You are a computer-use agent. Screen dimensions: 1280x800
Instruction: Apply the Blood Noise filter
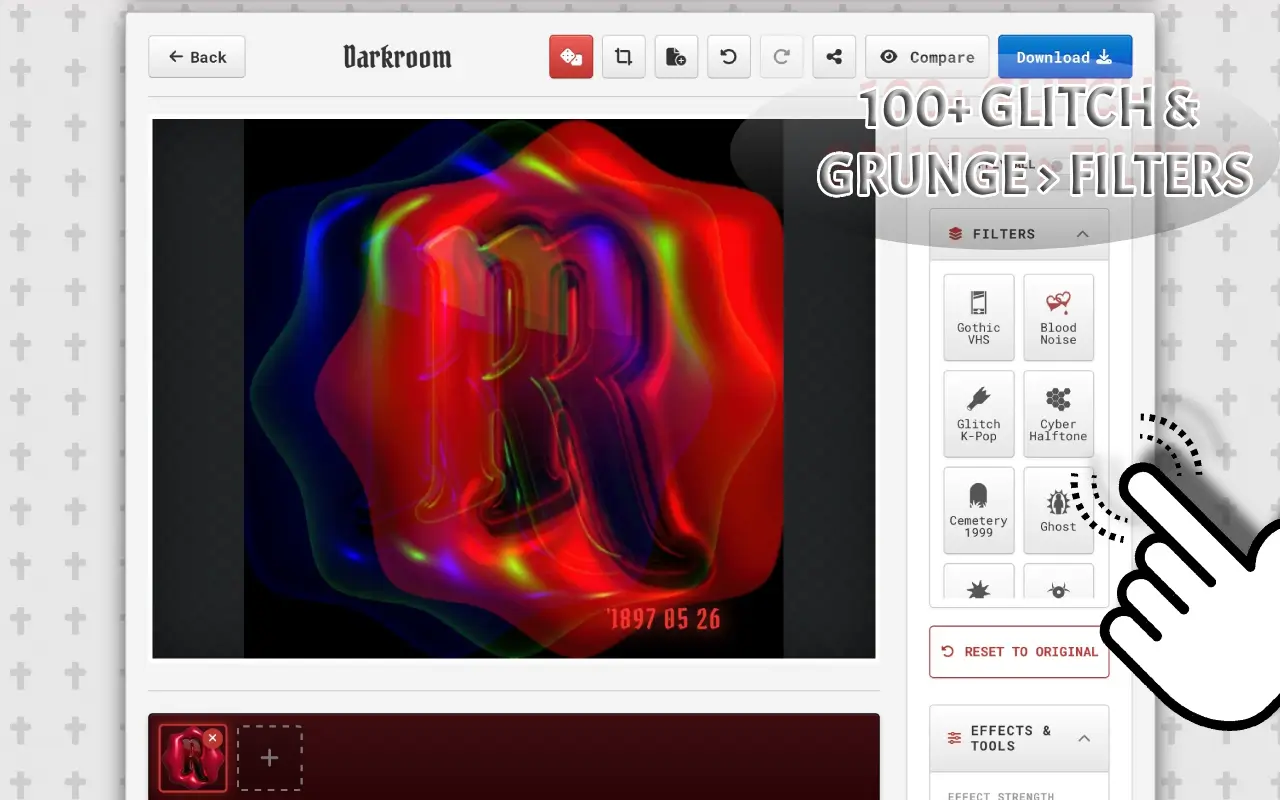coord(1058,317)
